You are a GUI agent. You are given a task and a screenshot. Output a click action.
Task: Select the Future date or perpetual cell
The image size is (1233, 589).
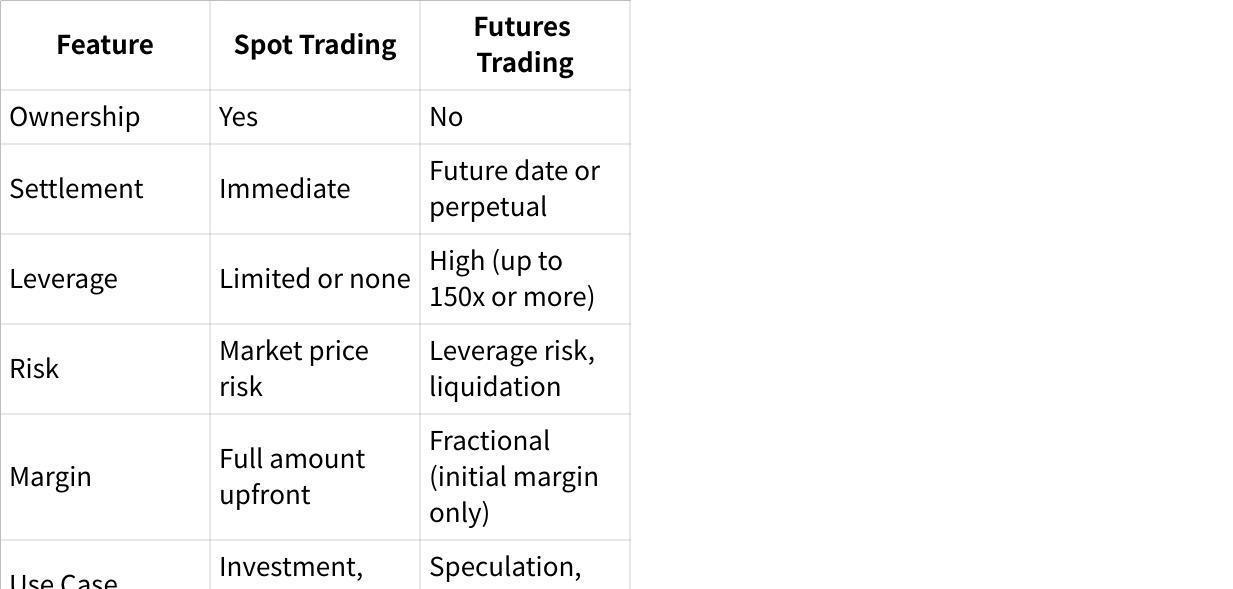point(514,189)
